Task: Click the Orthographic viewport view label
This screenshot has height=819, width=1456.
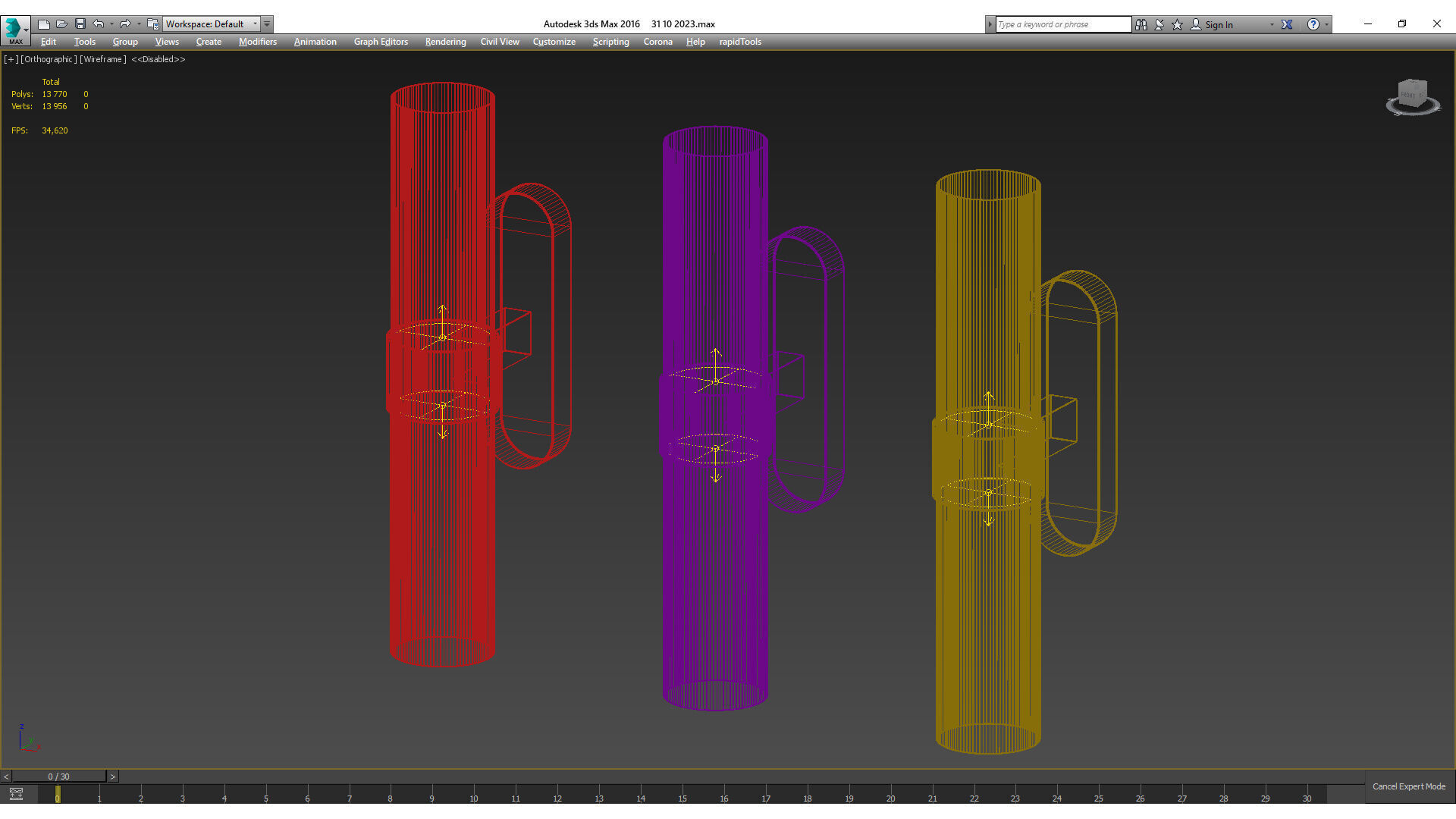Action: 49,59
